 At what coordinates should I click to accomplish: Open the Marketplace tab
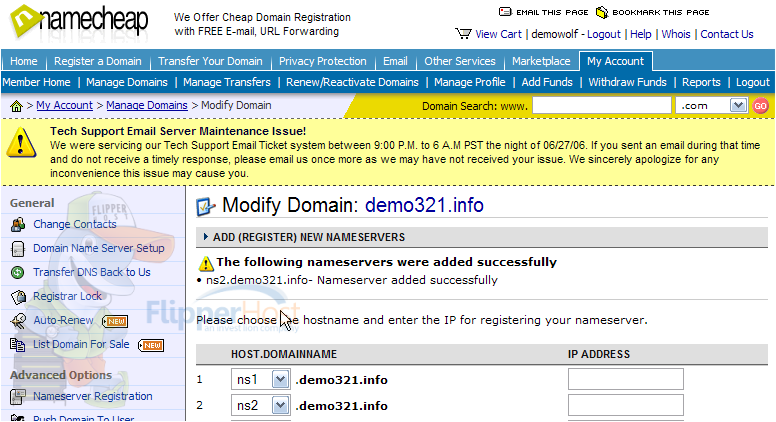pos(541,61)
